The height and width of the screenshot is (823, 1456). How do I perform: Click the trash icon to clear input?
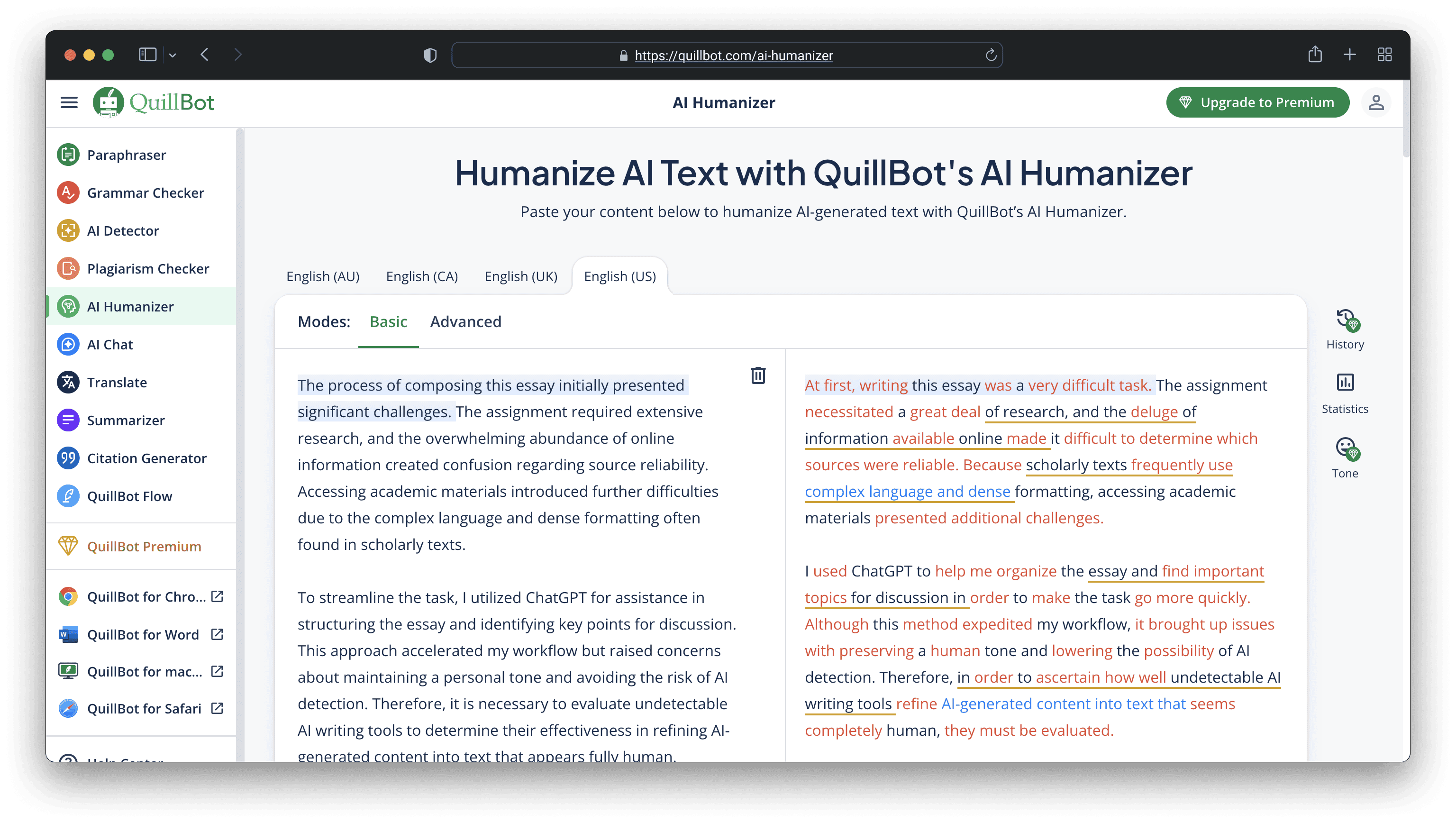[x=758, y=375]
